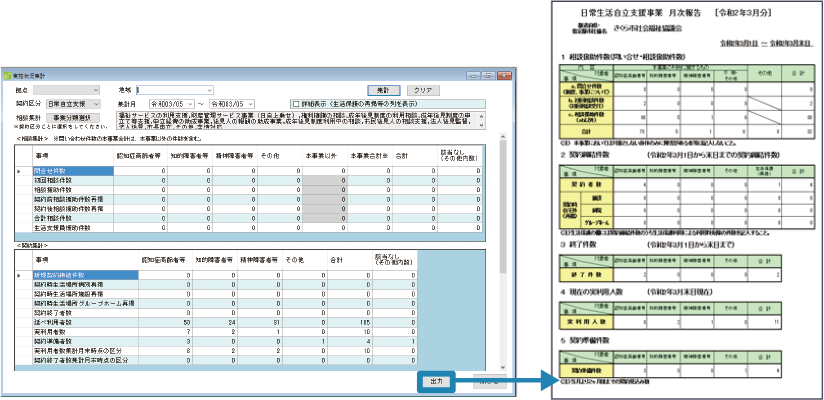Click the monthly report preview page
Image resolution: width=824 pixels, height=400 pixels.
click(688, 200)
